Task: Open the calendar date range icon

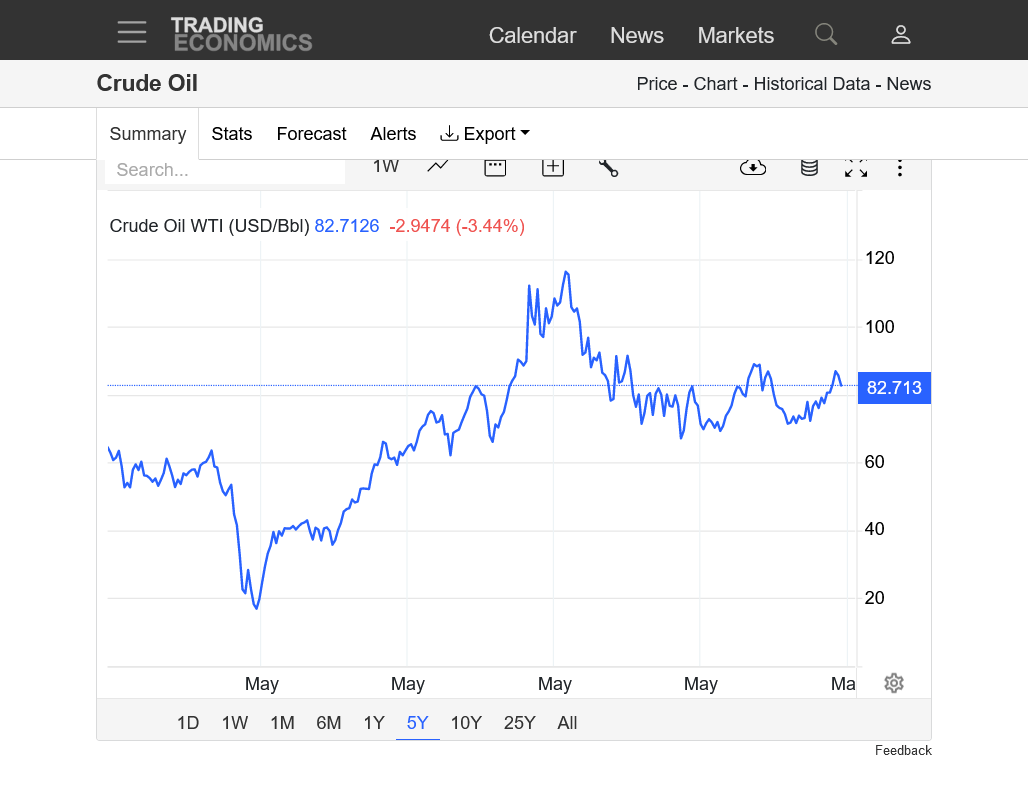Action: (x=495, y=168)
